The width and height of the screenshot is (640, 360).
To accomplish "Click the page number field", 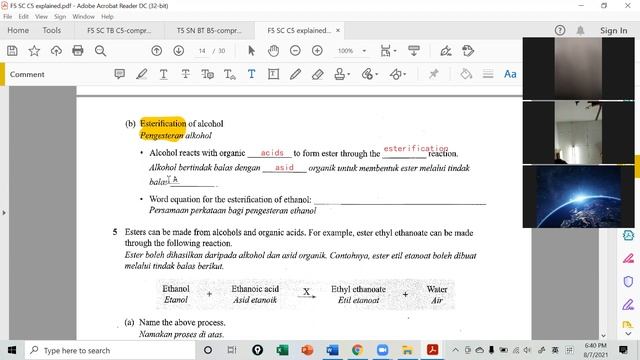I will (202, 51).
